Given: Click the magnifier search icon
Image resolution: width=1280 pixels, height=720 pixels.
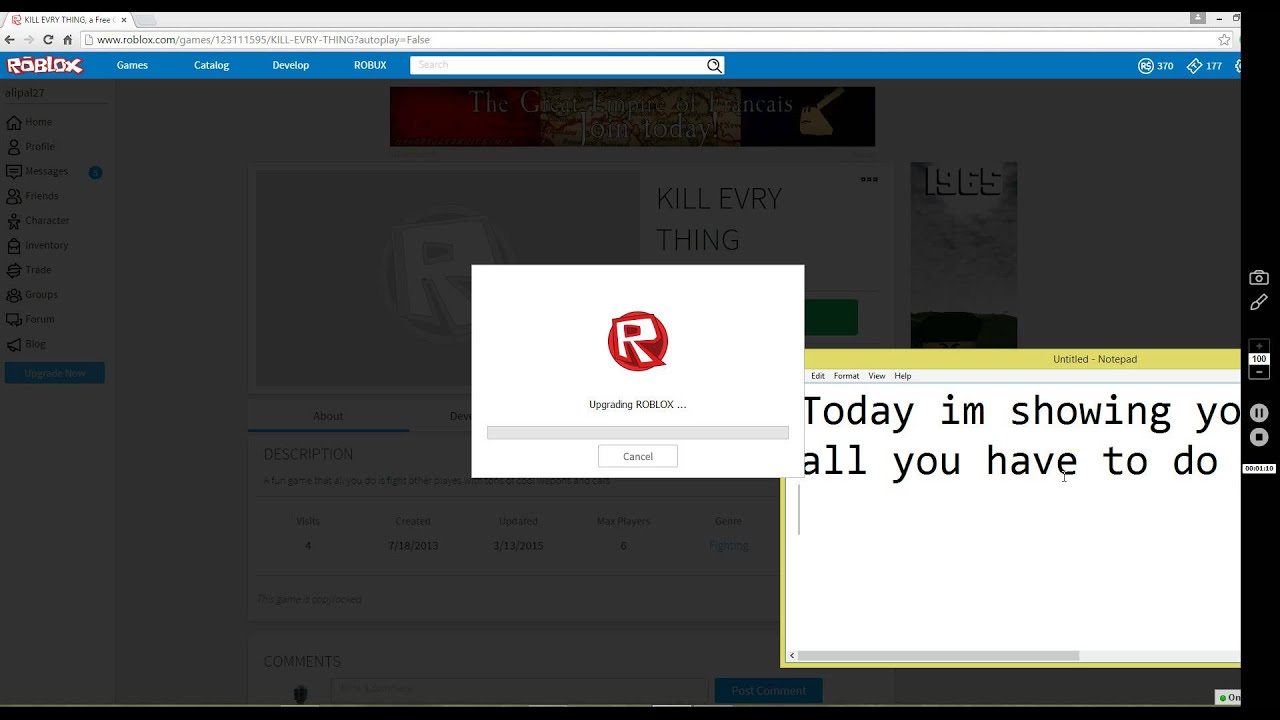Looking at the screenshot, I should point(714,65).
